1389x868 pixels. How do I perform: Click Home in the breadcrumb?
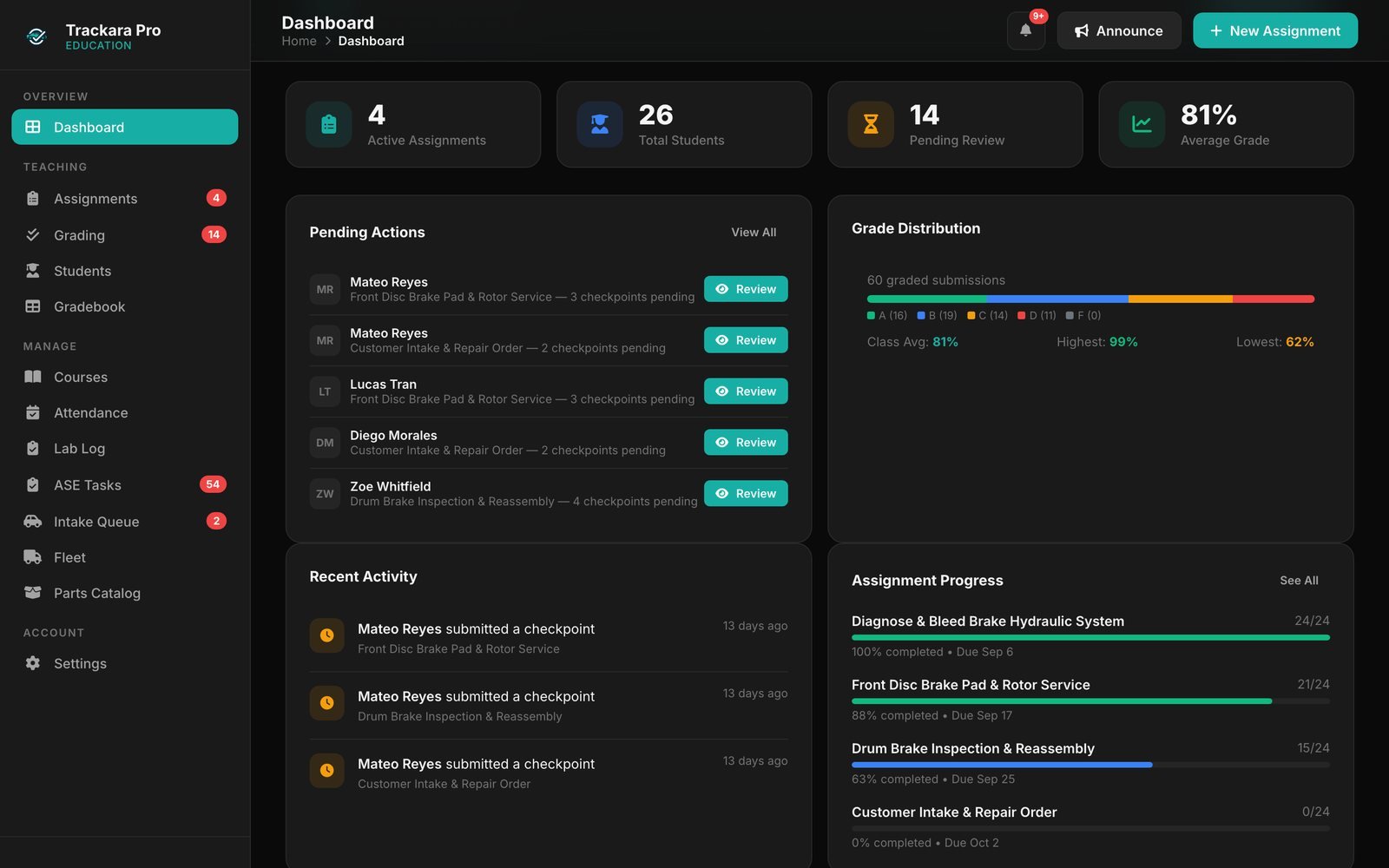click(299, 41)
